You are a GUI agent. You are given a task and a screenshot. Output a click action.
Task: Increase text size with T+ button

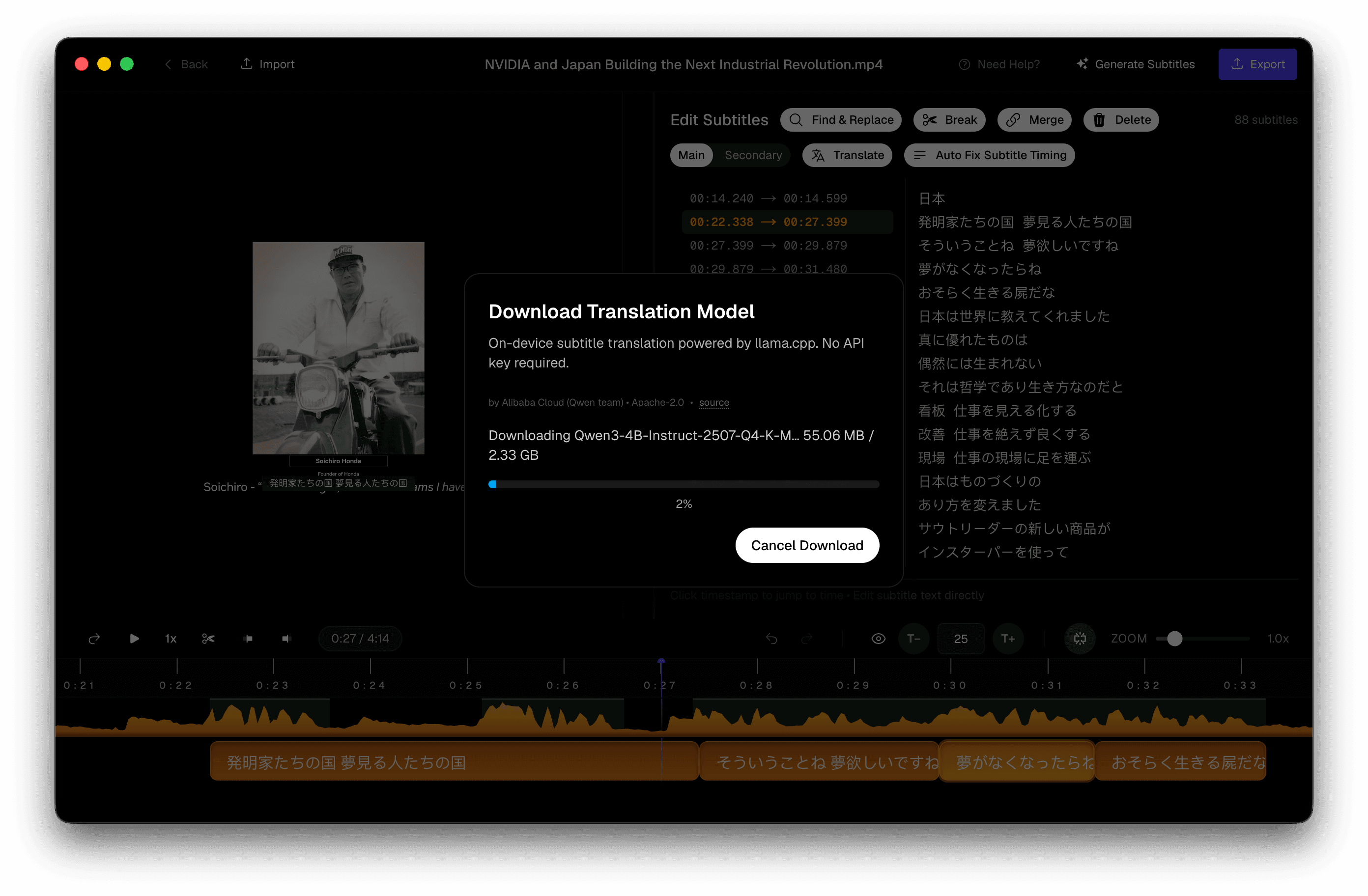click(x=1008, y=639)
